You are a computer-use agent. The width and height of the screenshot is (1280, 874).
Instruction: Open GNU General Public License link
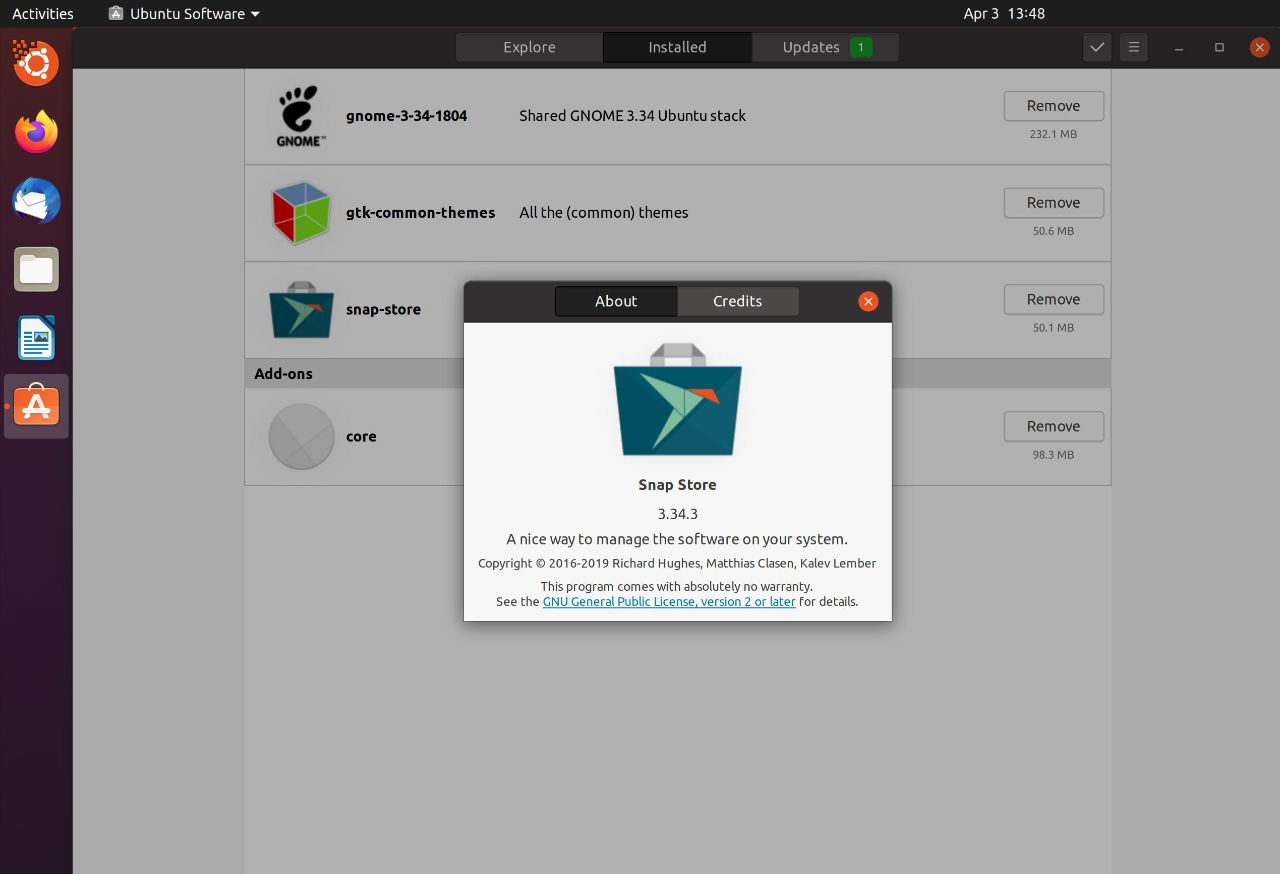point(669,602)
